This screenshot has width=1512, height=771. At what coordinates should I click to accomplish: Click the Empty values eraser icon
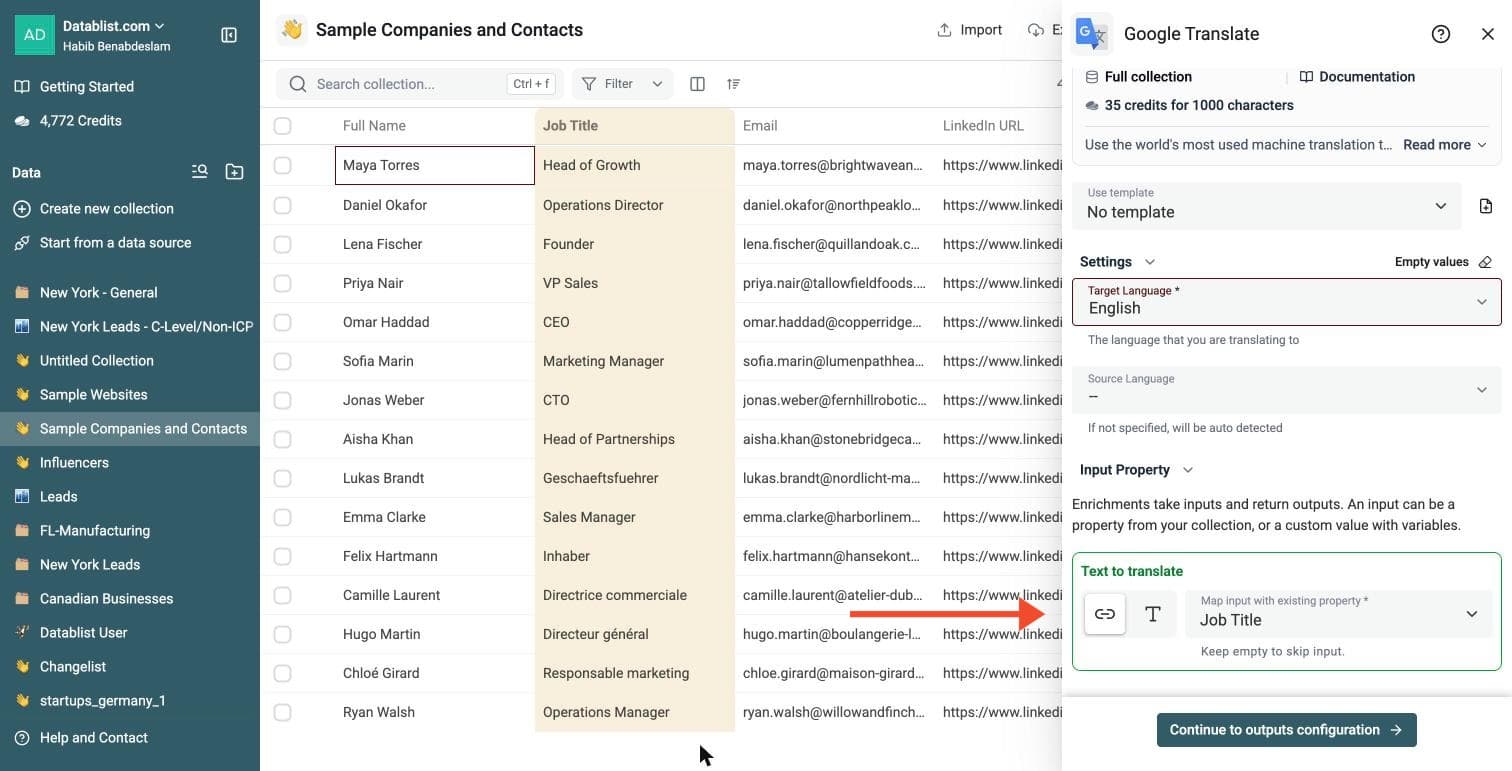(x=1485, y=262)
